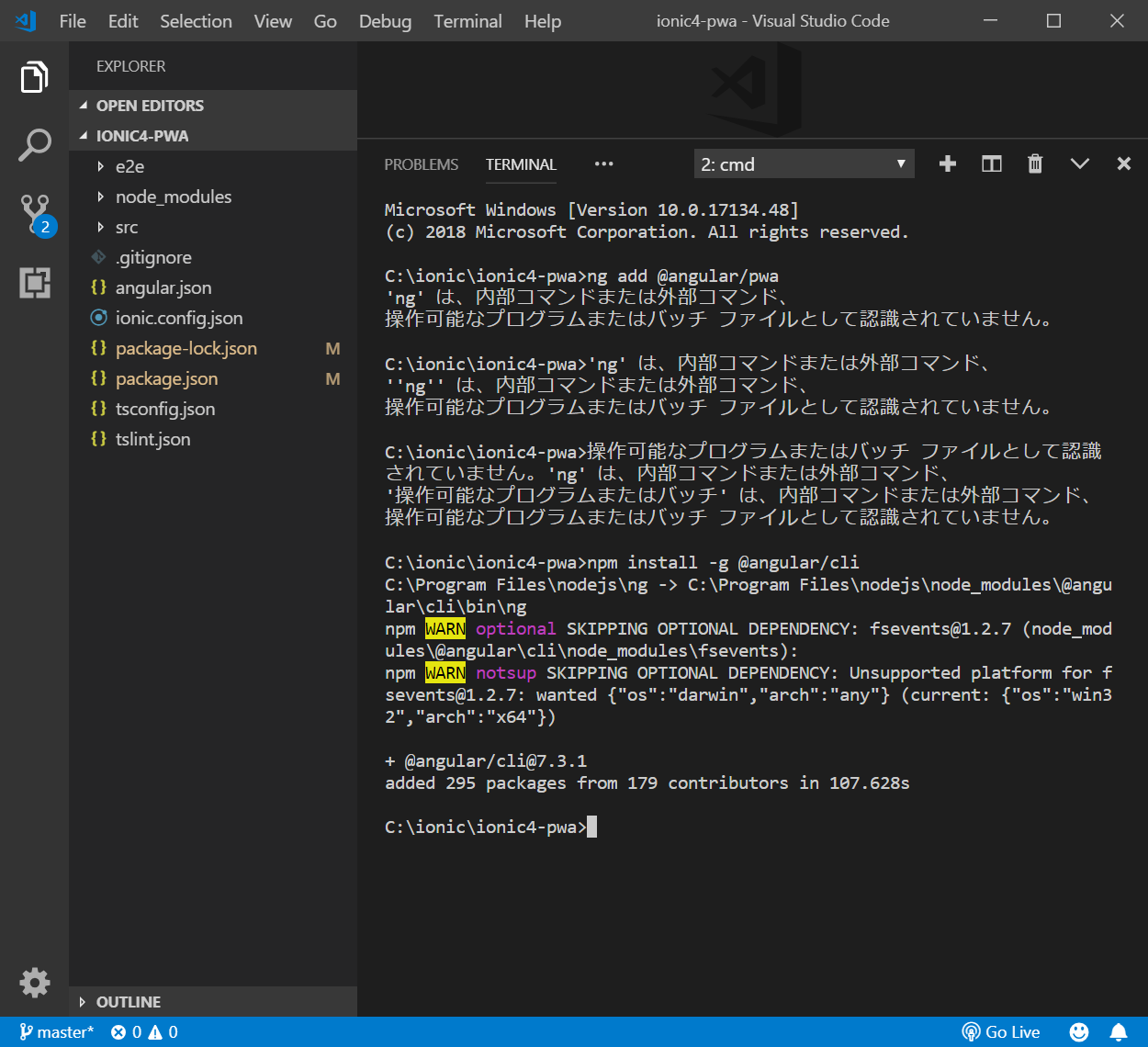The width and height of the screenshot is (1148, 1047).
Task: Click the errors and warnings count indicator
Action: 144,1032
